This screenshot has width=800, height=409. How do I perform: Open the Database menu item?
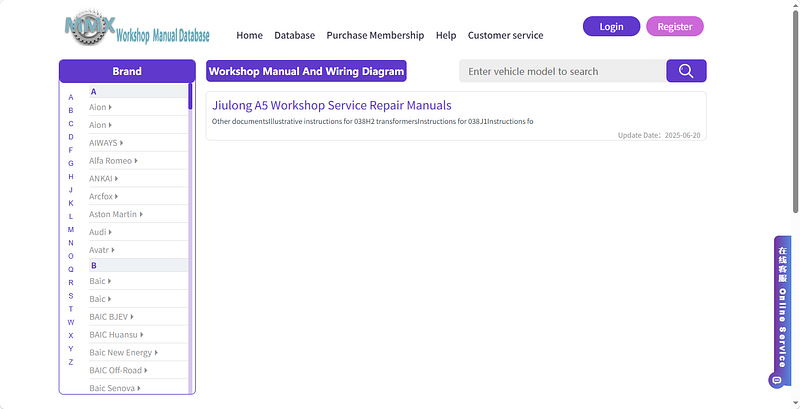[294, 35]
